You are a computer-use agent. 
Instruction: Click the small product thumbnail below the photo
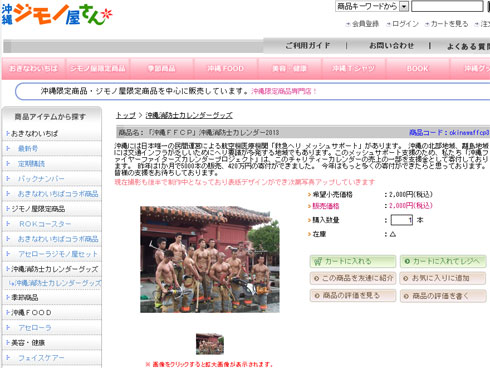point(210,344)
